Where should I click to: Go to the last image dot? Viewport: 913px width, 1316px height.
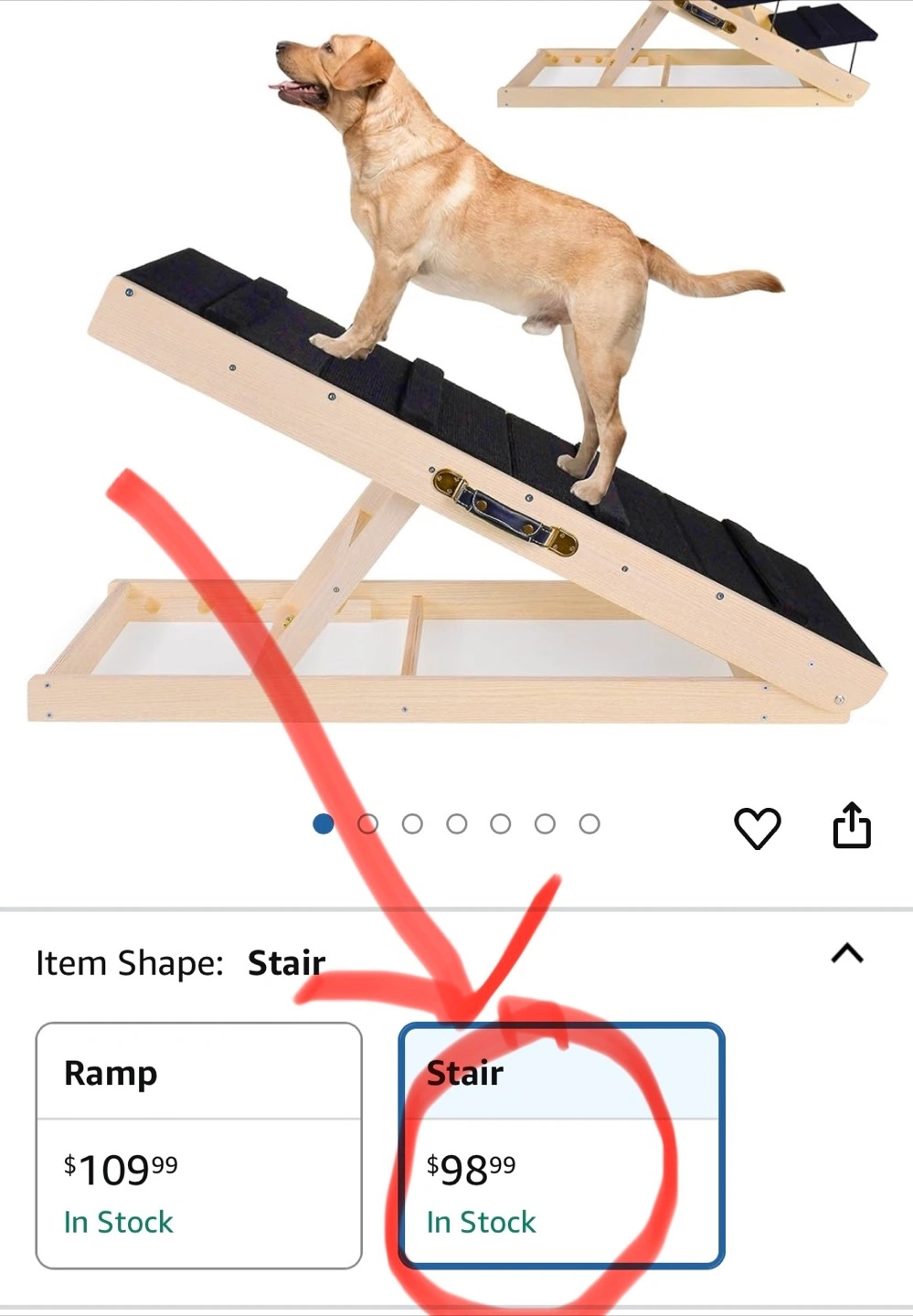tap(589, 824)
